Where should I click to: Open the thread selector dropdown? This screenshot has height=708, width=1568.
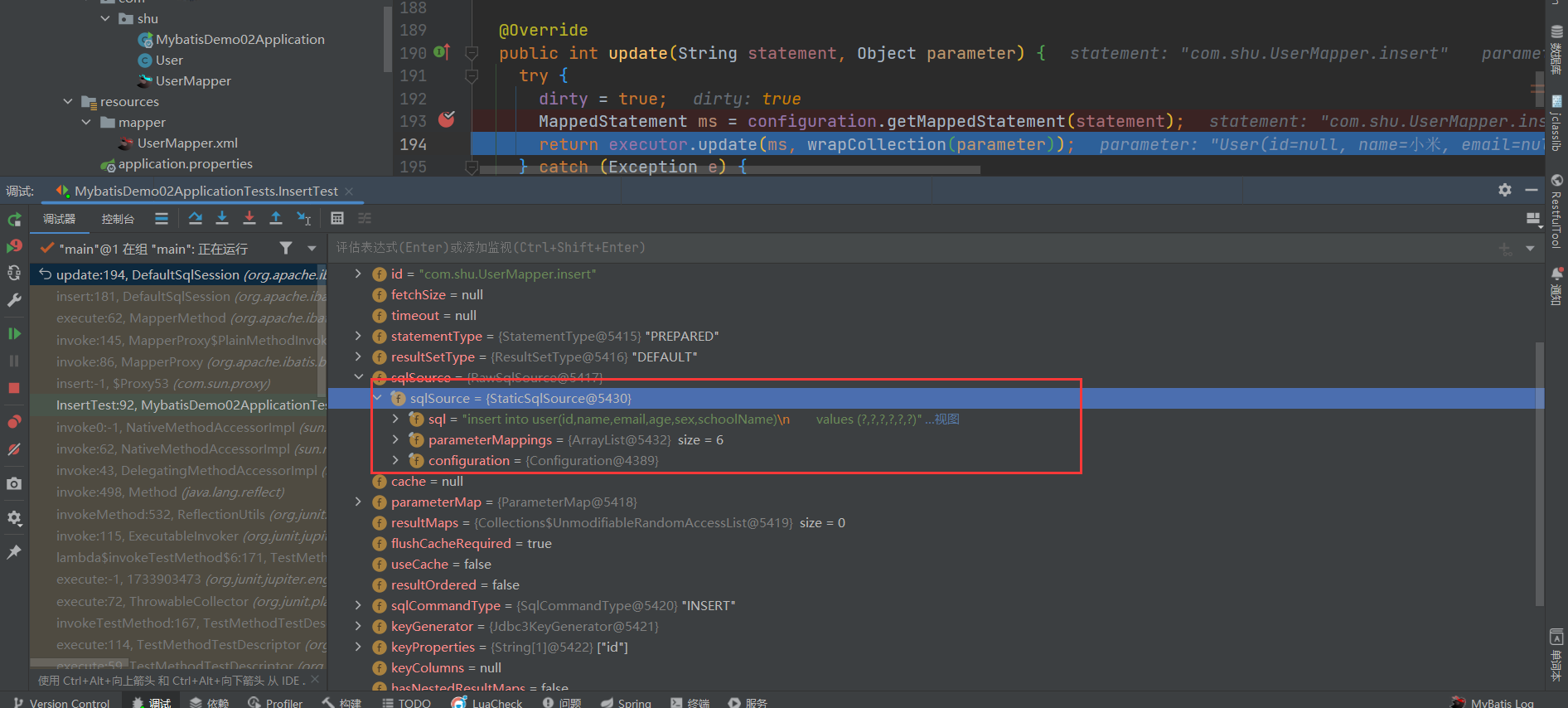[x=312, y=248]
